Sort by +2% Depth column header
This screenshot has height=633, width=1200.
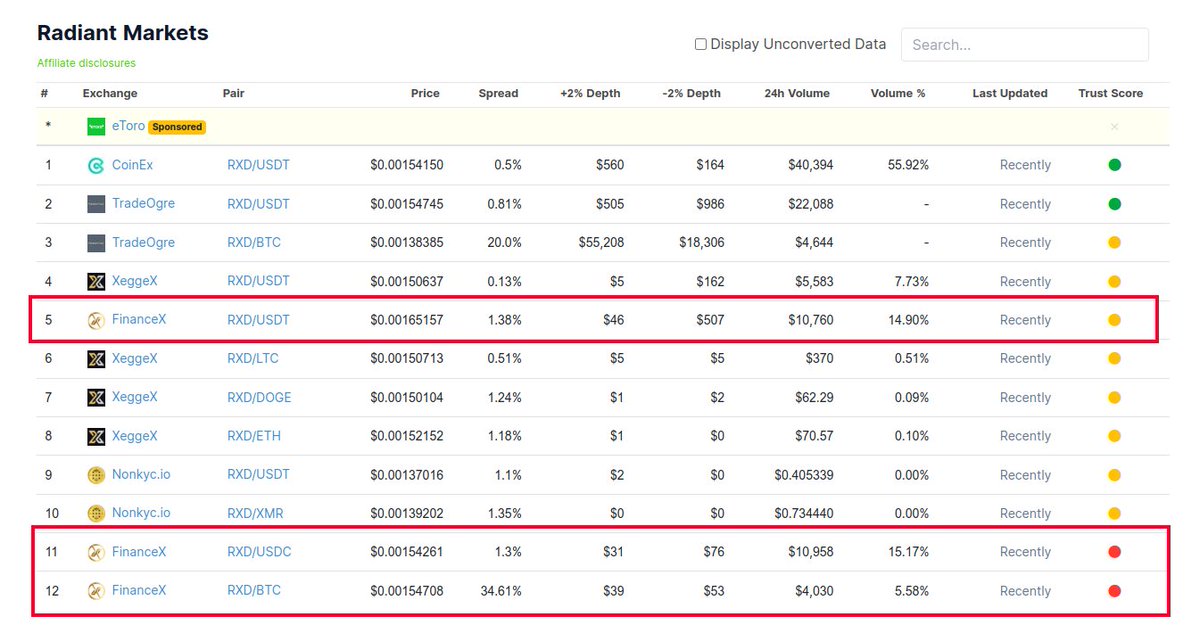(x=590, y=93)
